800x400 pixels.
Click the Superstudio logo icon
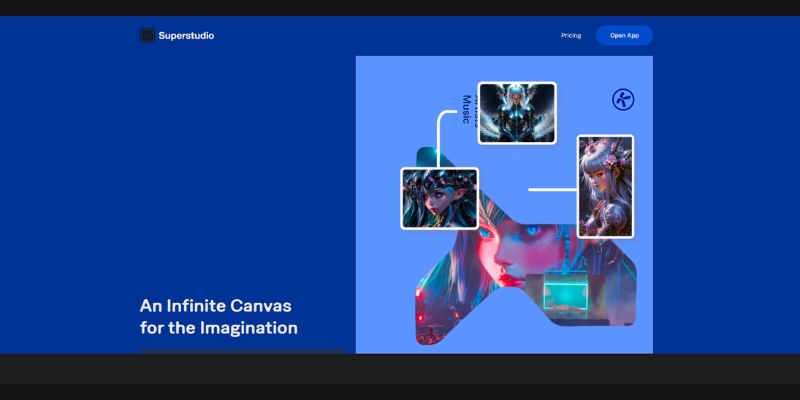147,35
